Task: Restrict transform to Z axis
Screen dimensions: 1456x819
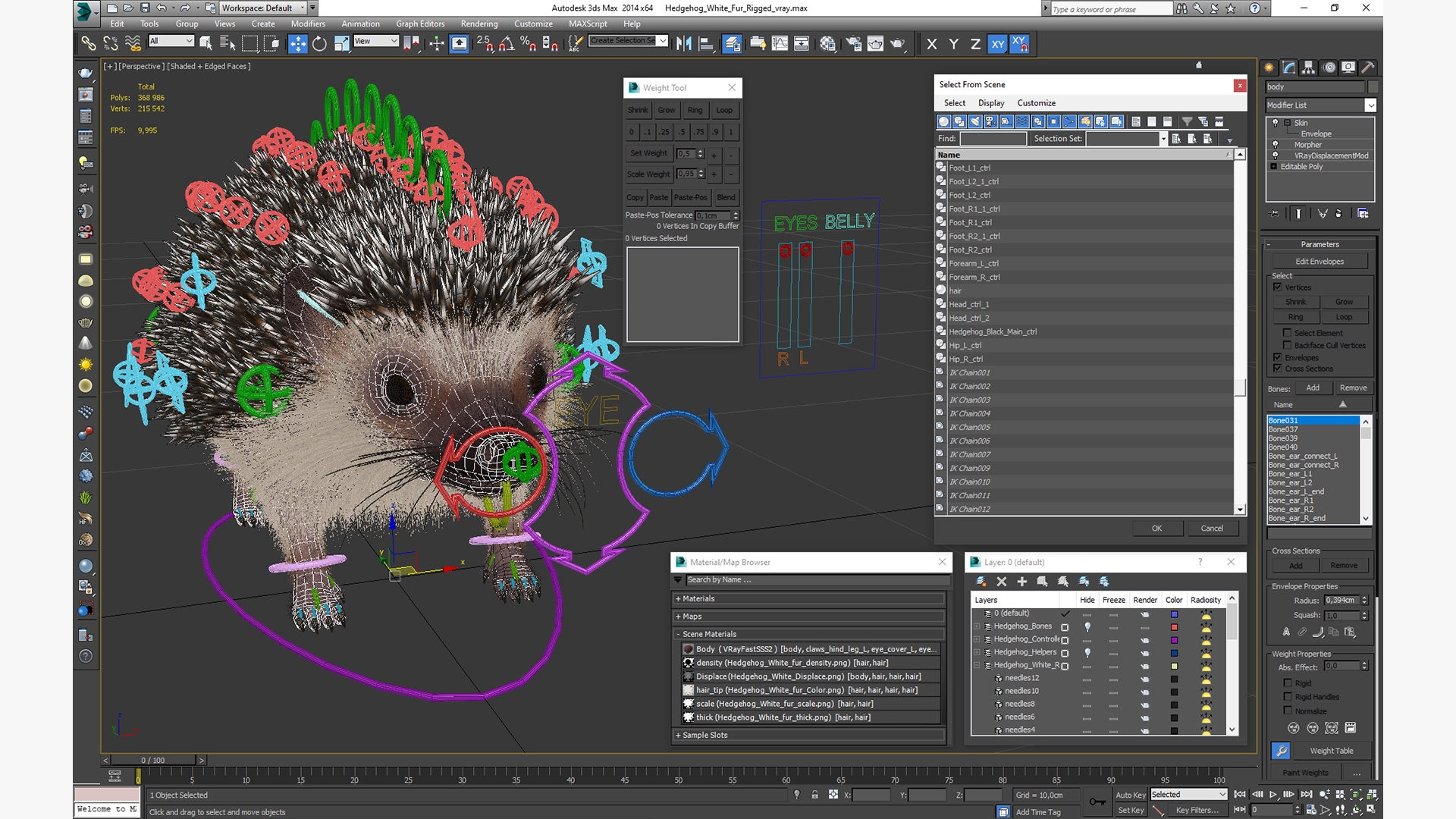Action: pos(975,44)
